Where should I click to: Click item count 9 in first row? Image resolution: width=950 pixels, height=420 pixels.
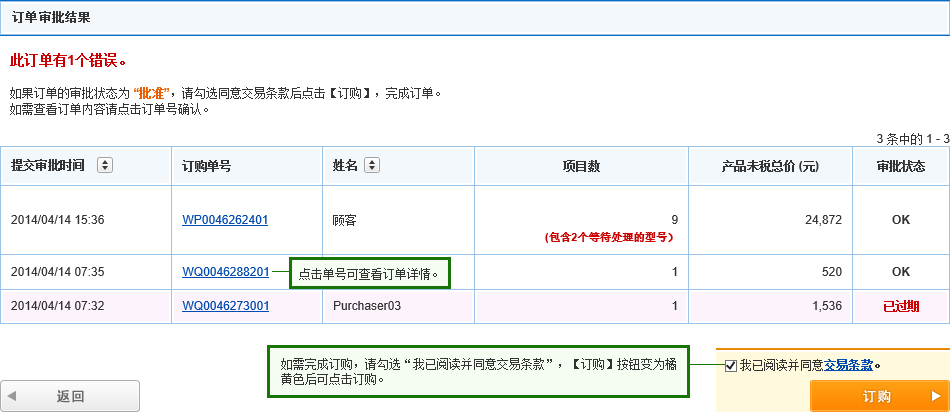pos(674,220)
